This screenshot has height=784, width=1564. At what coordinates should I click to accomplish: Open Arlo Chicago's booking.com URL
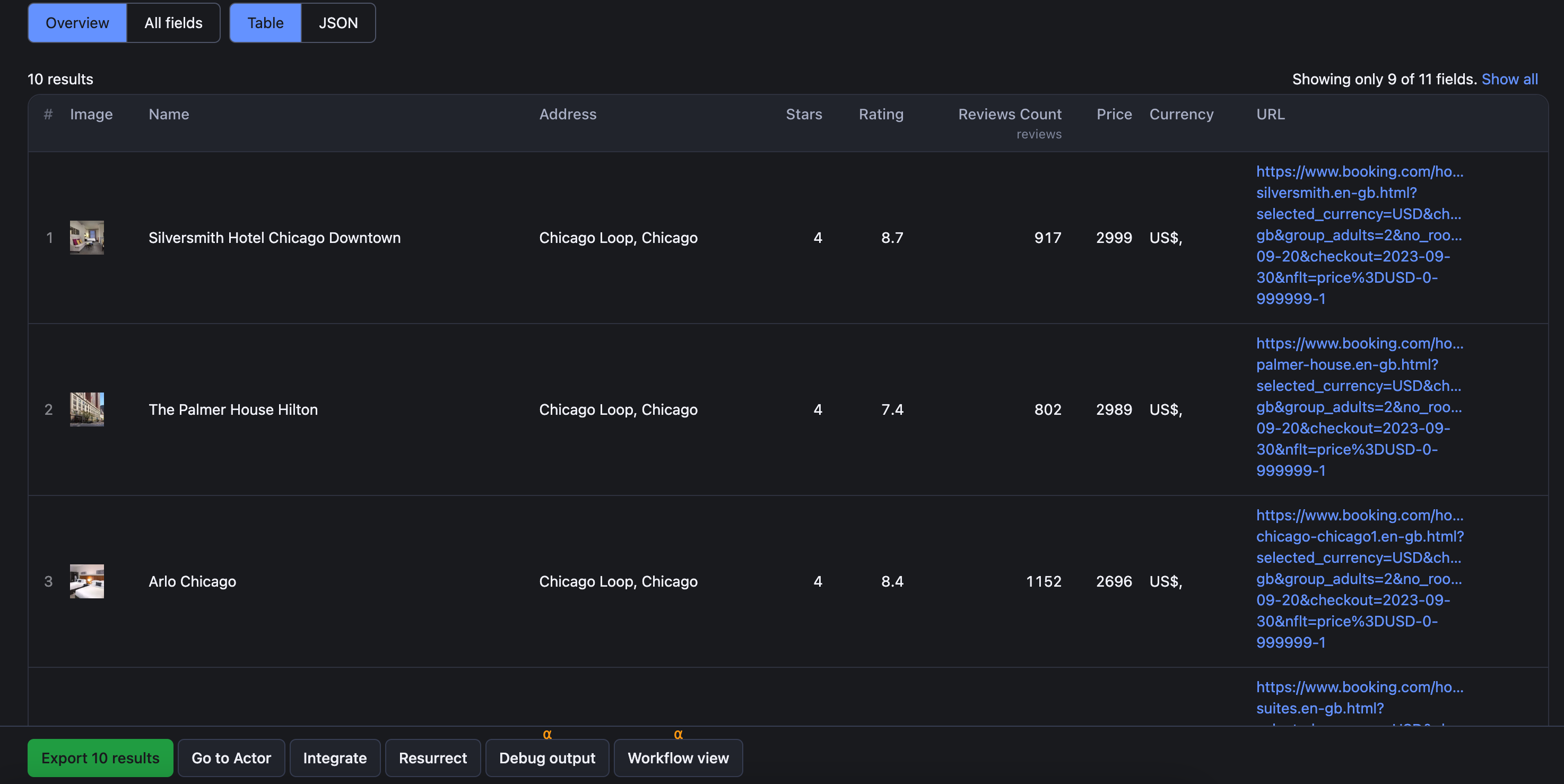click(1359, 579)
